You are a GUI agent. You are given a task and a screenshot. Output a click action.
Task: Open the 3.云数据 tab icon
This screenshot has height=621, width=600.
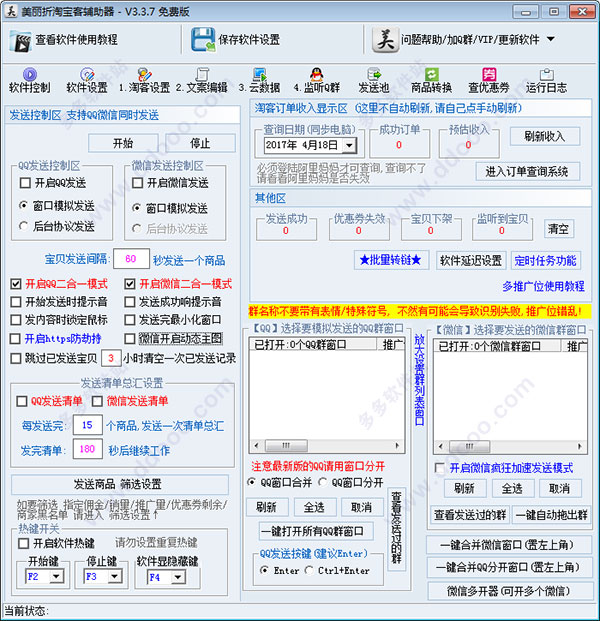point(259,74)
